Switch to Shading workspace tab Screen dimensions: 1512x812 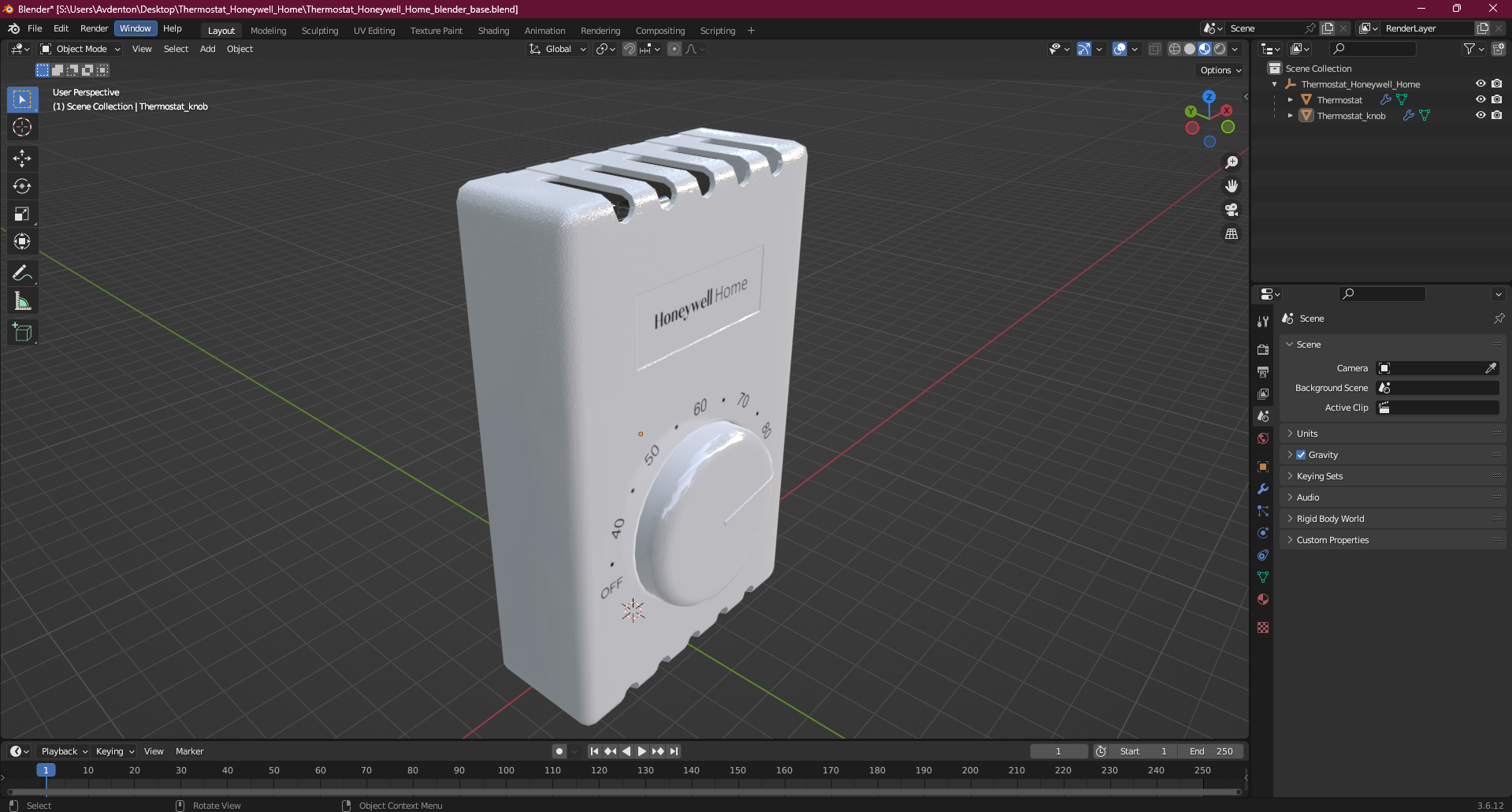(493, 31)
